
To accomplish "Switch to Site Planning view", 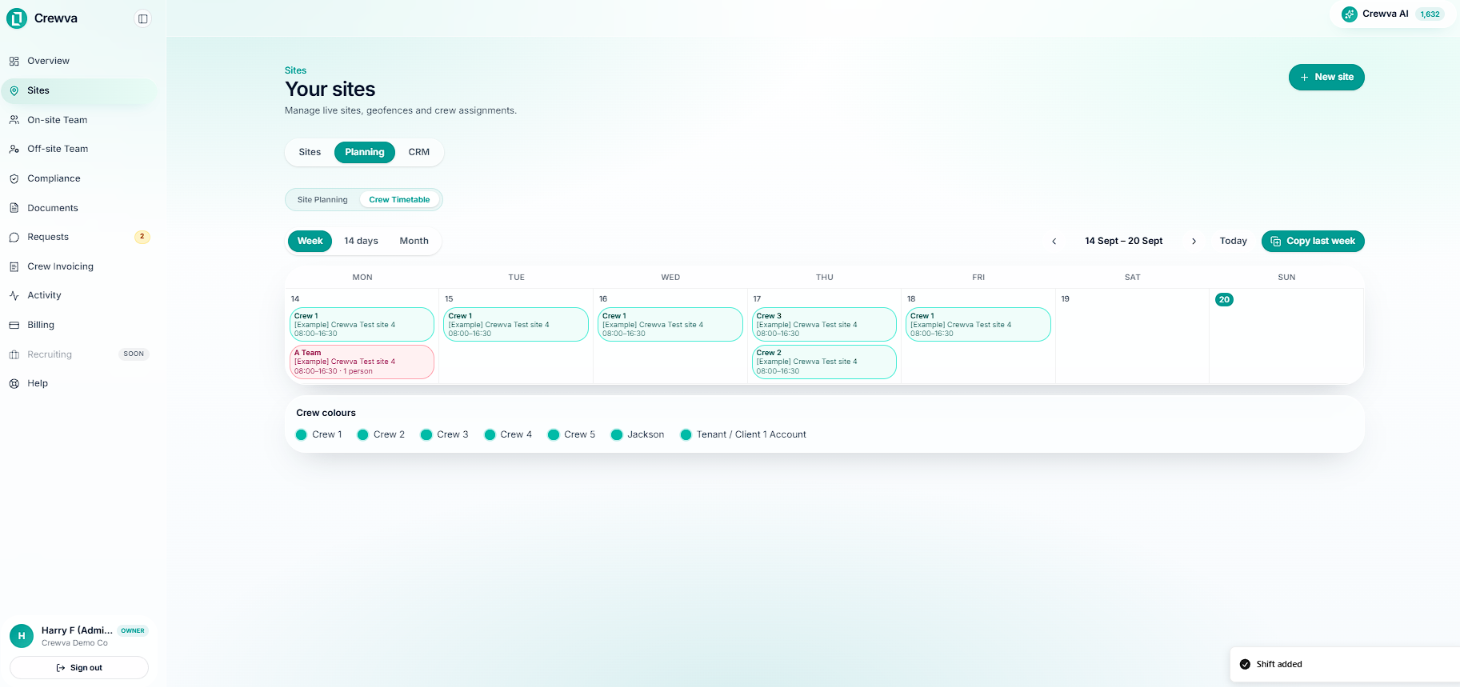I will click(322, 200).
